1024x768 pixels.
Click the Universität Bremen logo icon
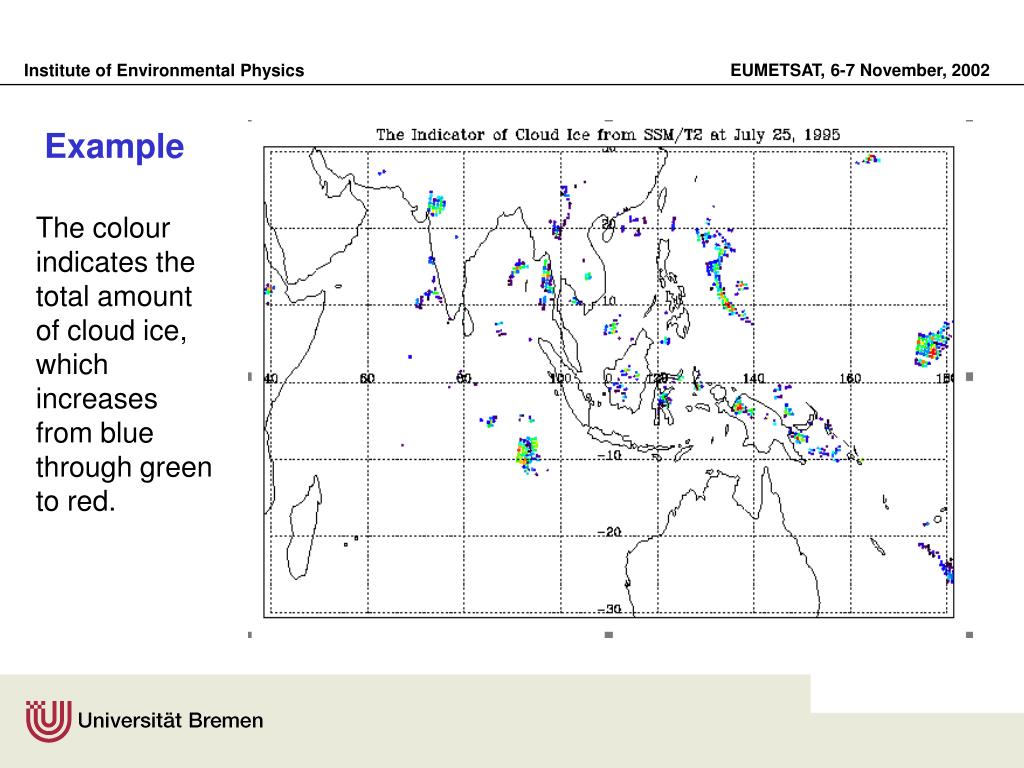pyautogui.click(x=48, y=721)
